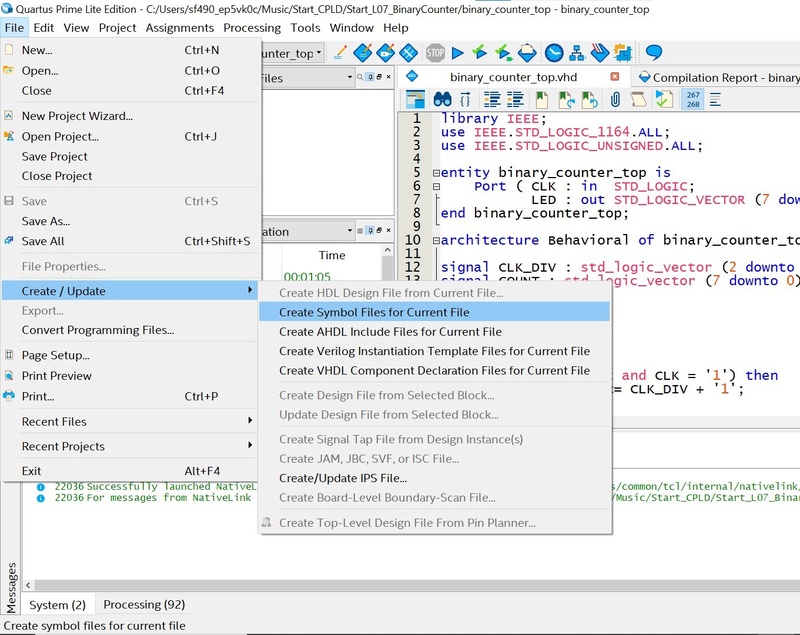Click New Project Wizard menu entry
This screenshot has width=800, height=635.
coord(130,116)
